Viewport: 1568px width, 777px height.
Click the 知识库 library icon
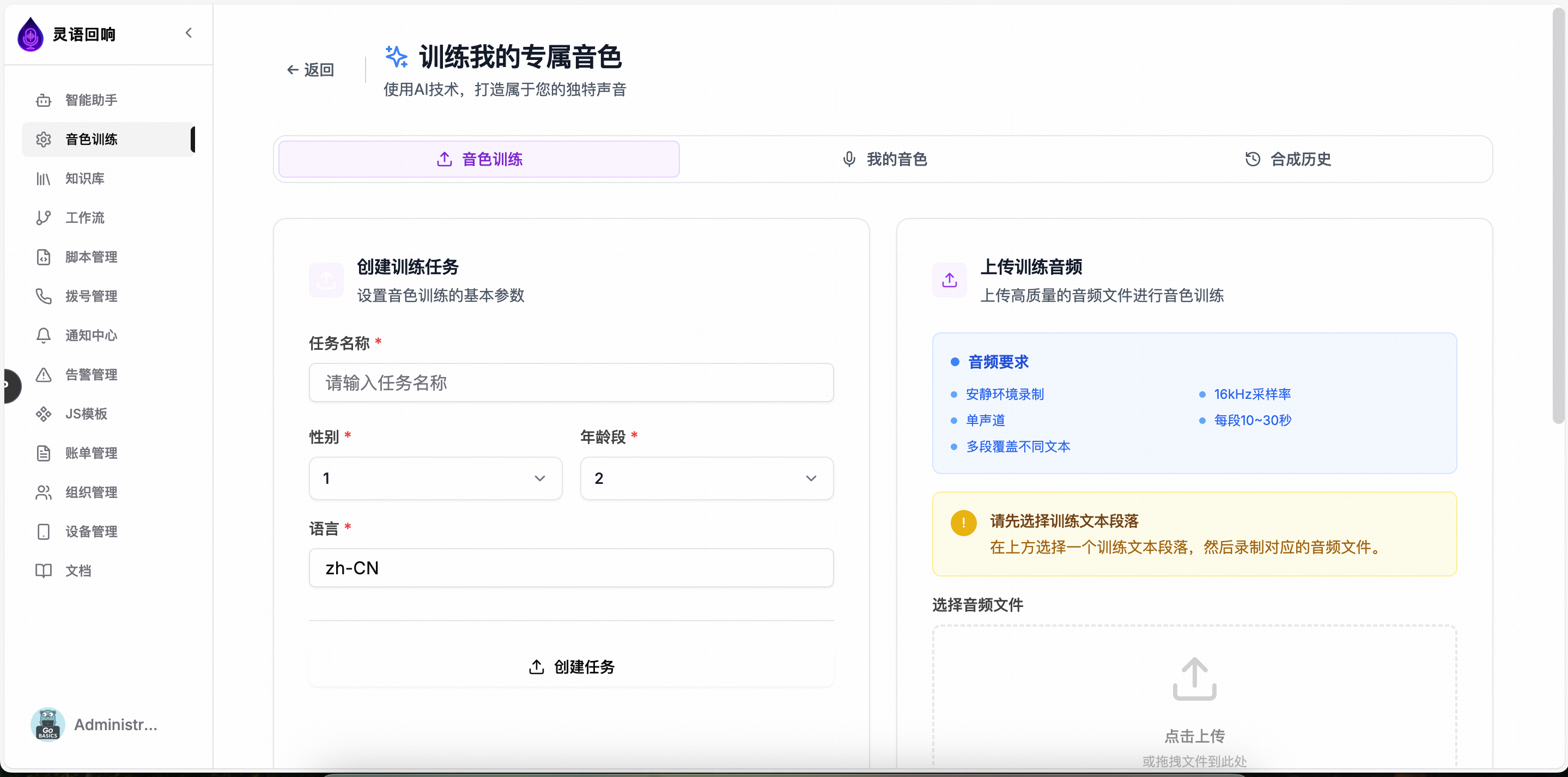tap(43, 178)
